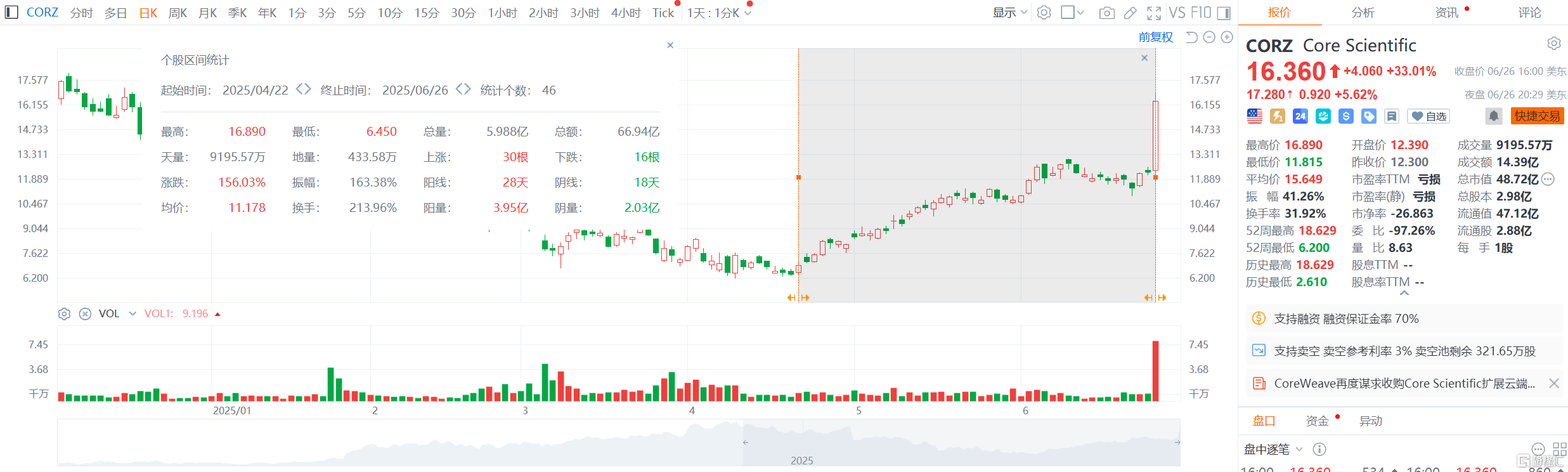Select the Tick timeframe
The height and width of the screenshot is (472, 1568).
[x=663, y=13]
